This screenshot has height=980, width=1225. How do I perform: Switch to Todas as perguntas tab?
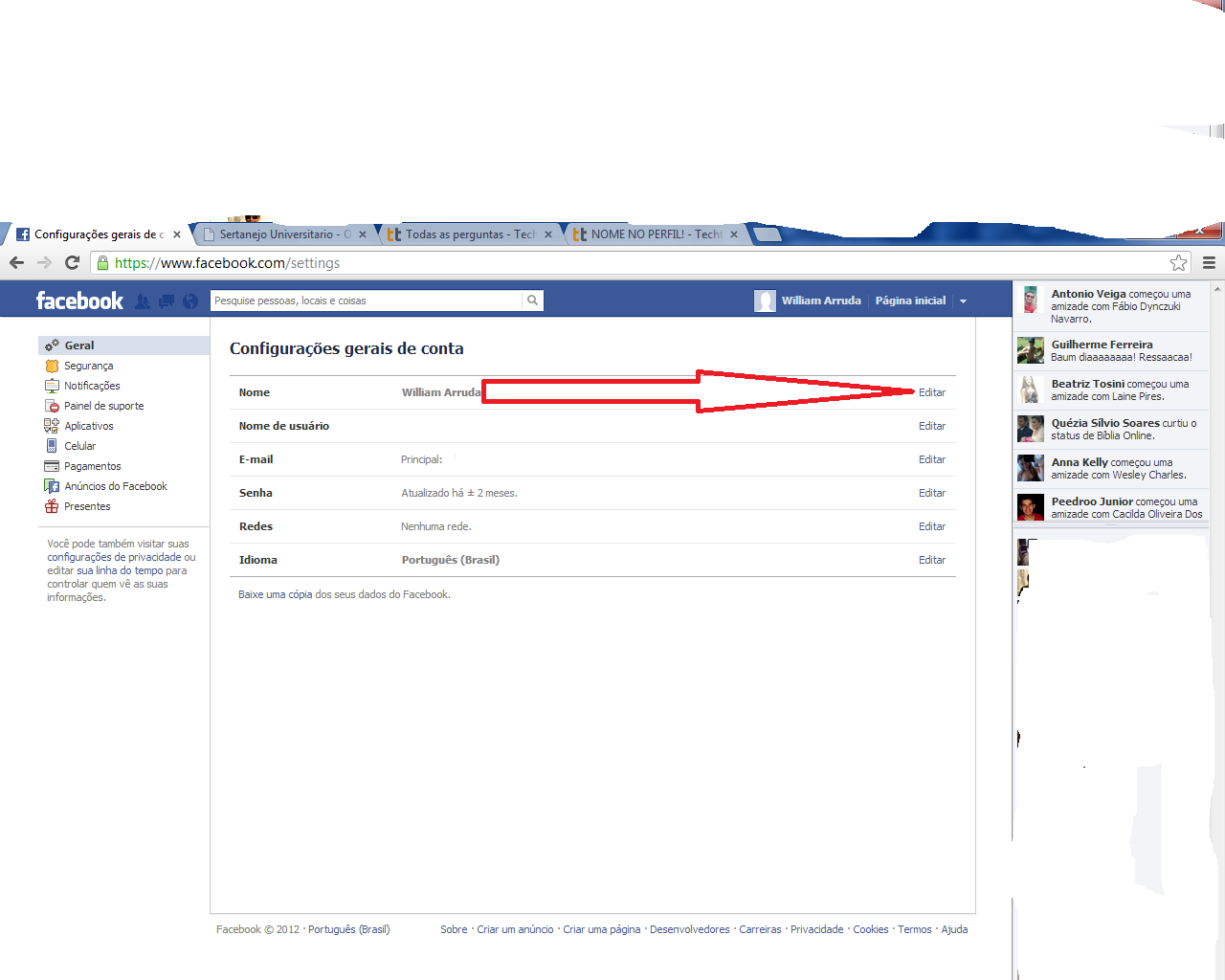tap(470, 234)
